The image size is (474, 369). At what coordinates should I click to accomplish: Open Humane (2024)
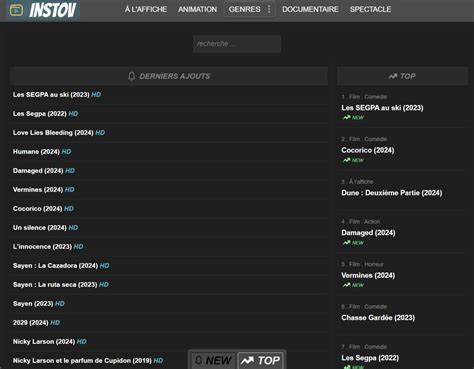pos(36,152)
